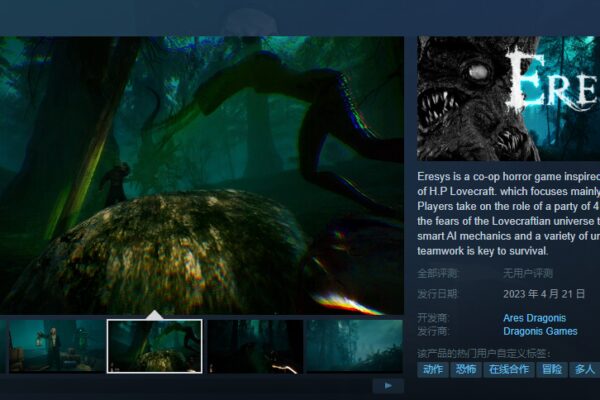The image size is (600, 400).
Task: Click the release date 2023 年 4 月 21 日
Action: 544,294
